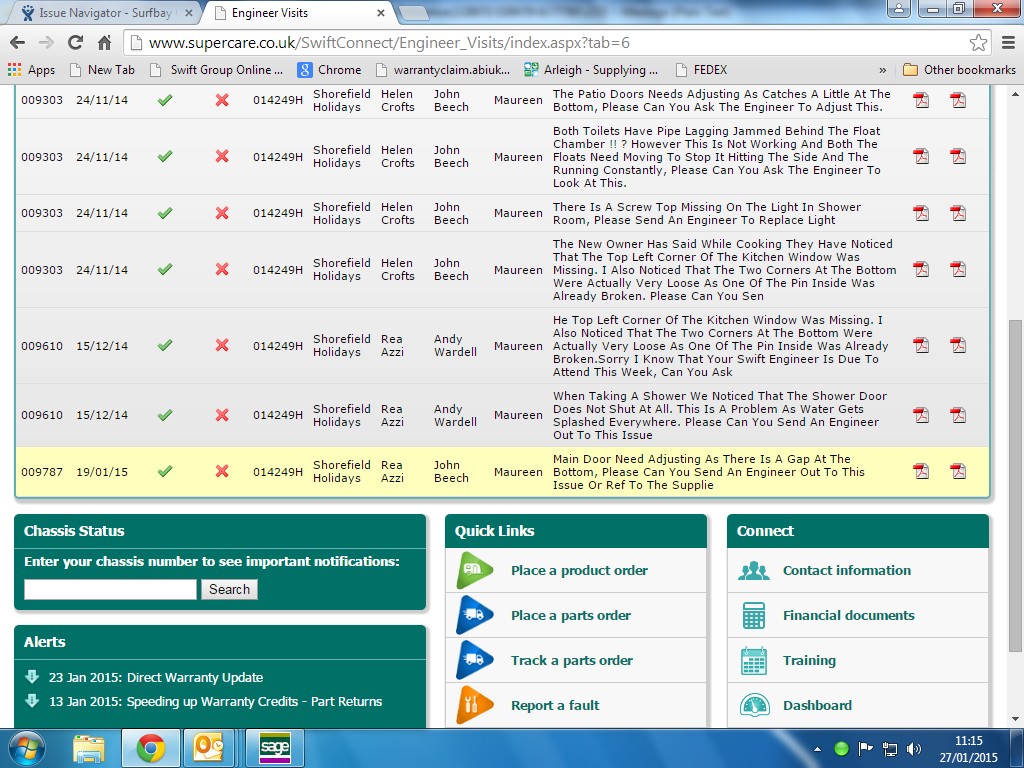Click in the chassis number input field

click(x=110, y=590)
